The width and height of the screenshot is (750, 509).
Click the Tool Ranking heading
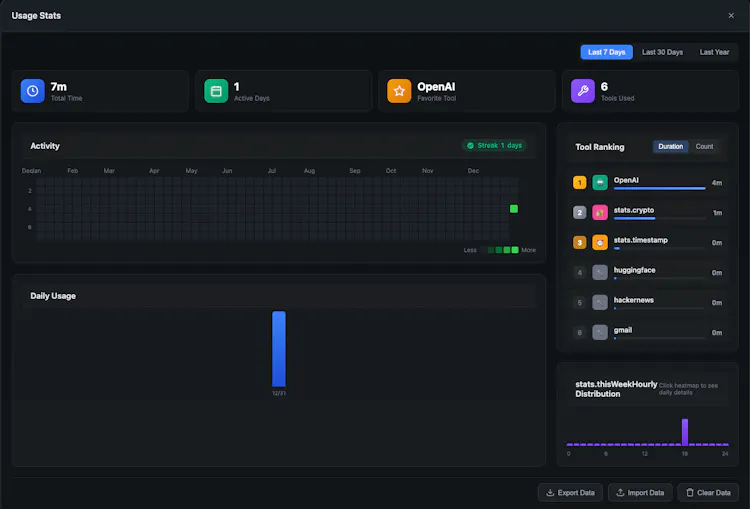[x=600, y=147]
